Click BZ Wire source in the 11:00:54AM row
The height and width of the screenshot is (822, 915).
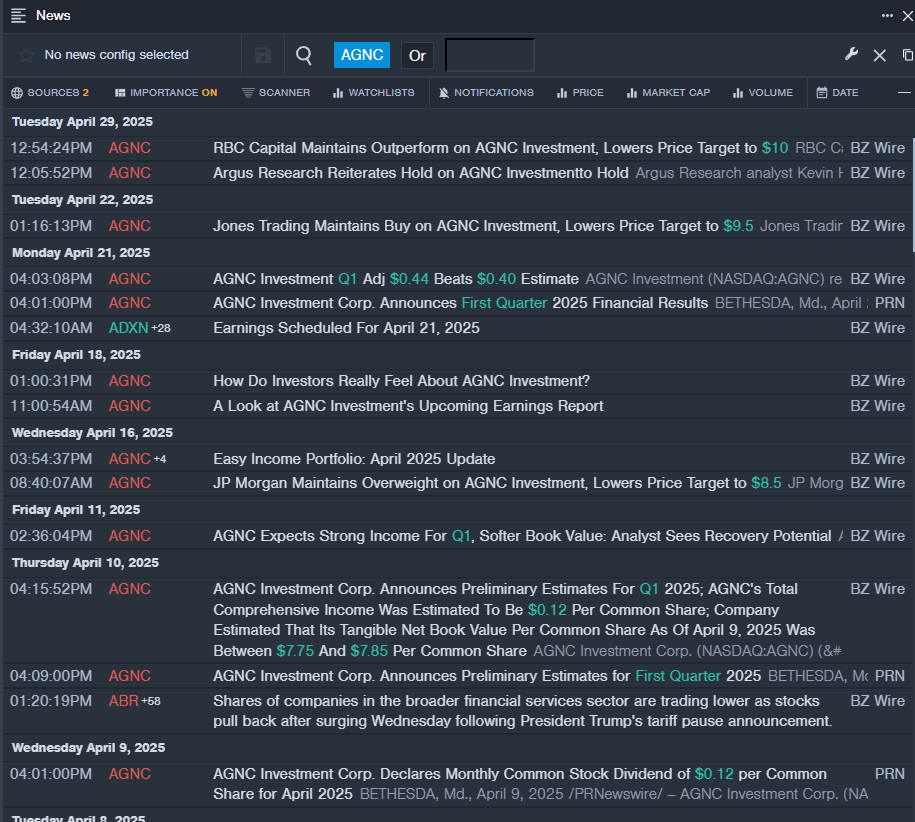(x=878, y=407)
